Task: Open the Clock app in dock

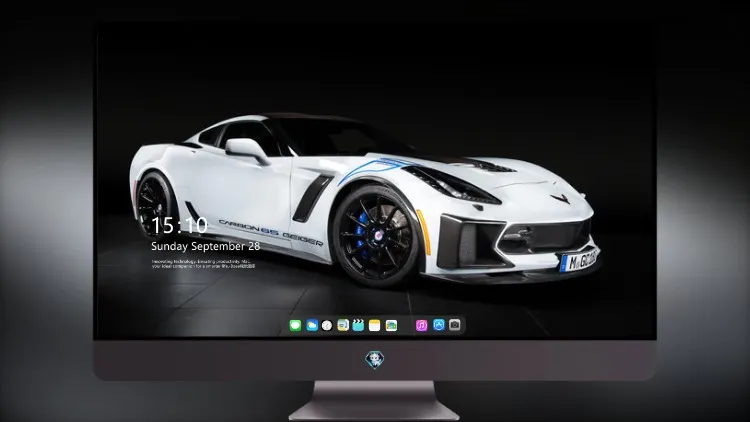Action: (327, 325)
